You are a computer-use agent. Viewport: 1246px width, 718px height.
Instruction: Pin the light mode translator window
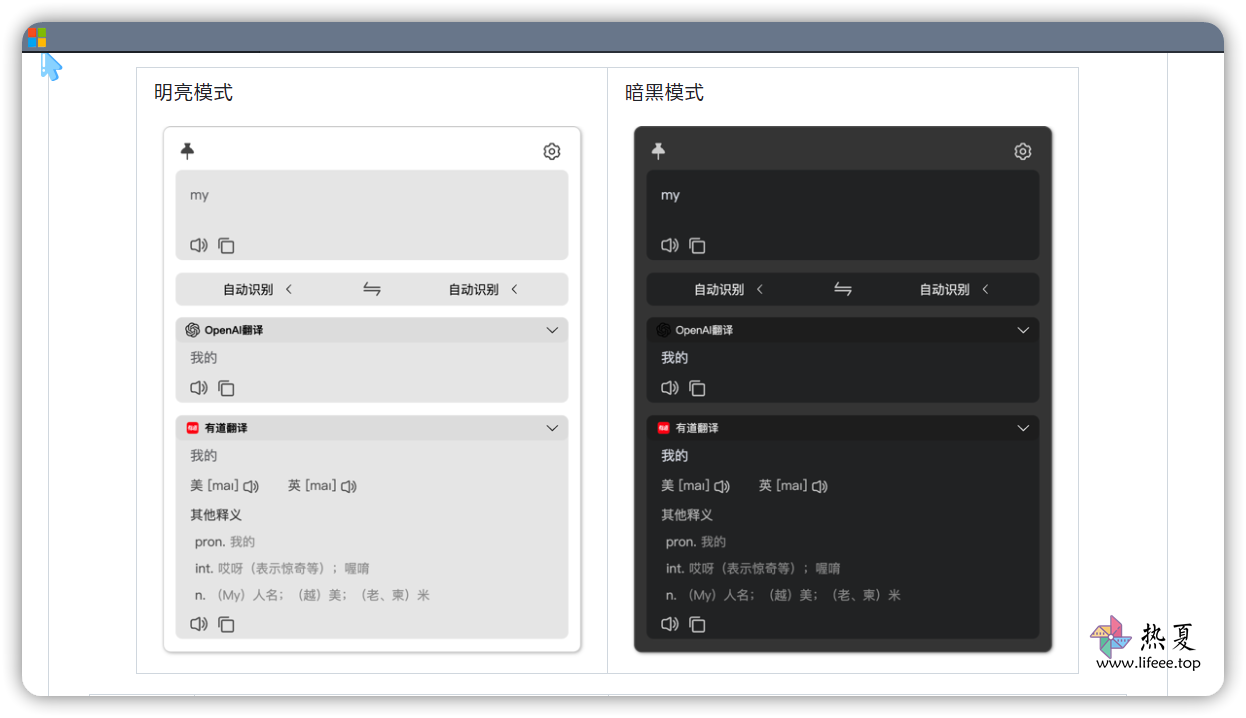click(x=187, y=151)
